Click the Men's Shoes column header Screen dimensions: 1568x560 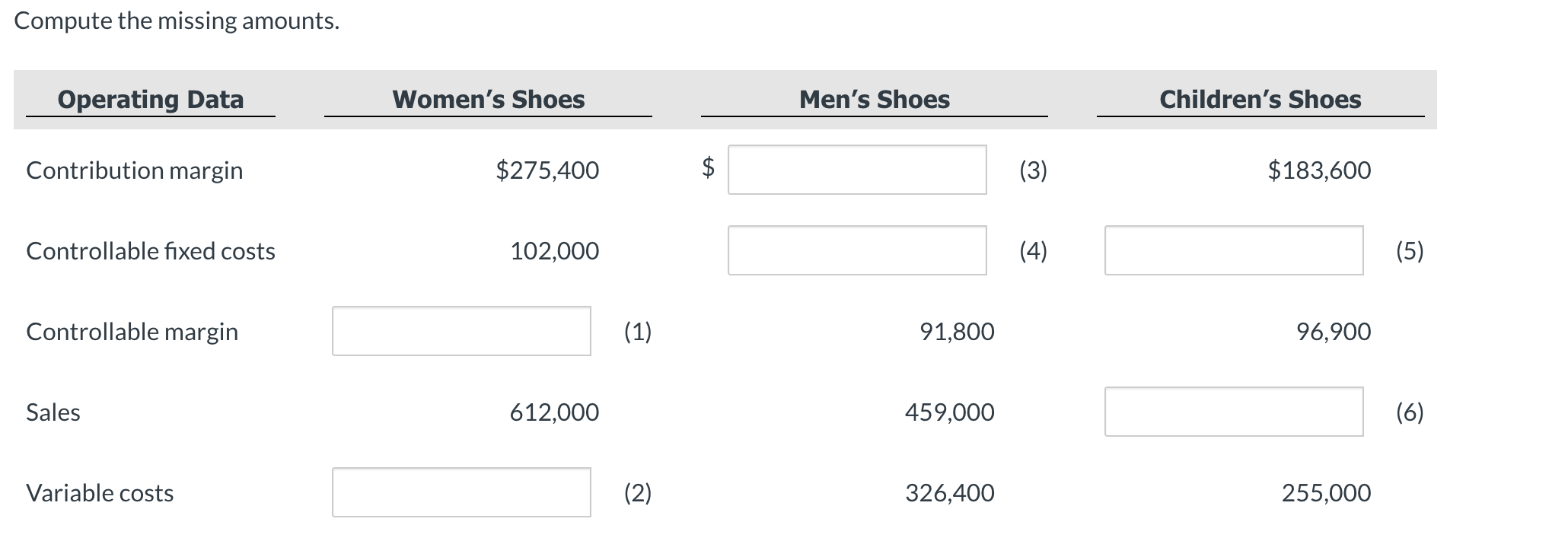tap(875, 100)
